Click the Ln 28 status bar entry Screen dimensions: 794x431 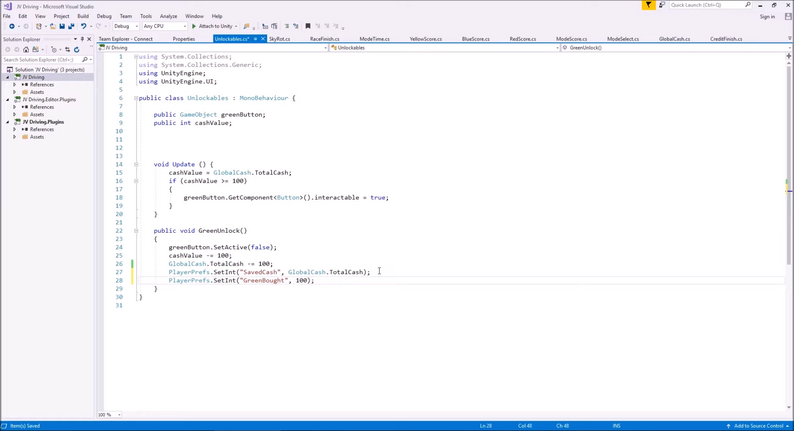coord(486,426)
